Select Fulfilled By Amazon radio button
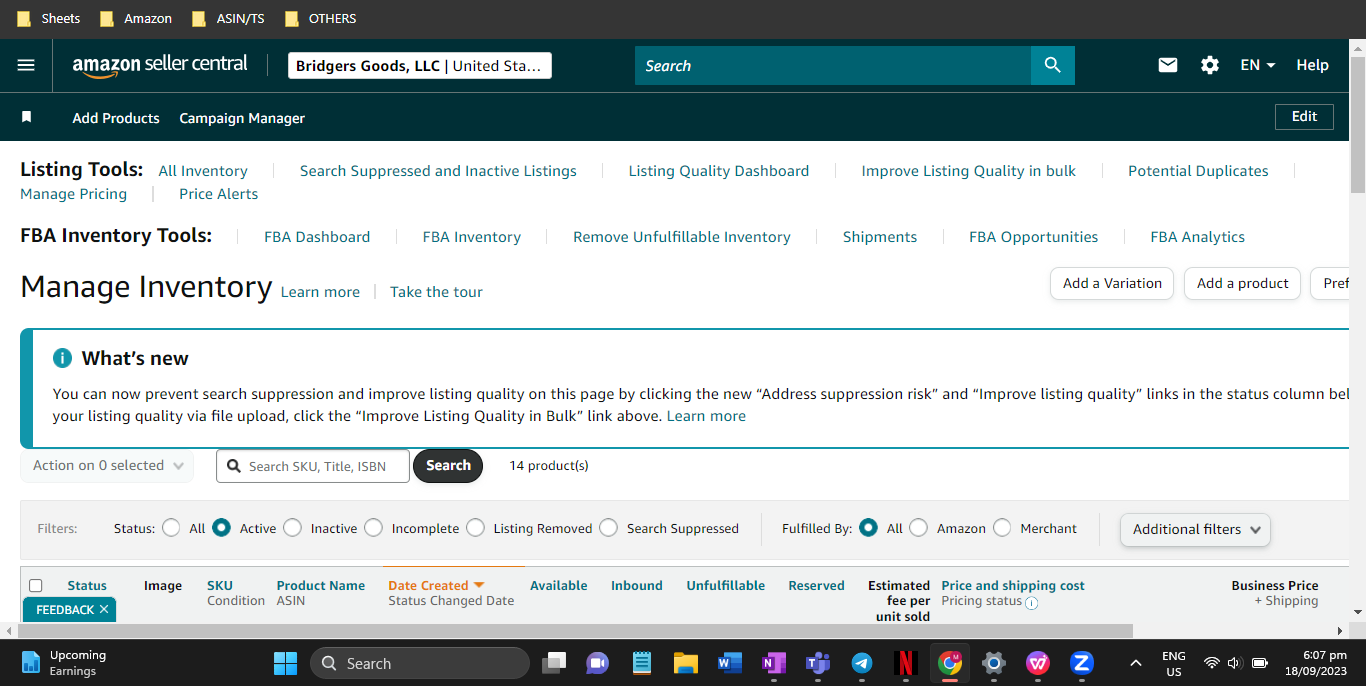 click(x=918, y=527)
